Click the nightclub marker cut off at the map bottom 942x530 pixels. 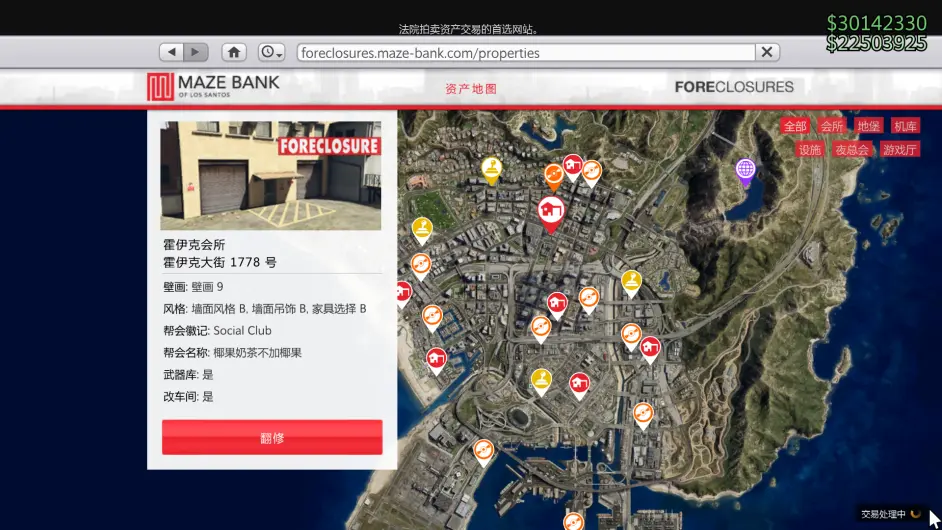click(574, 521)
